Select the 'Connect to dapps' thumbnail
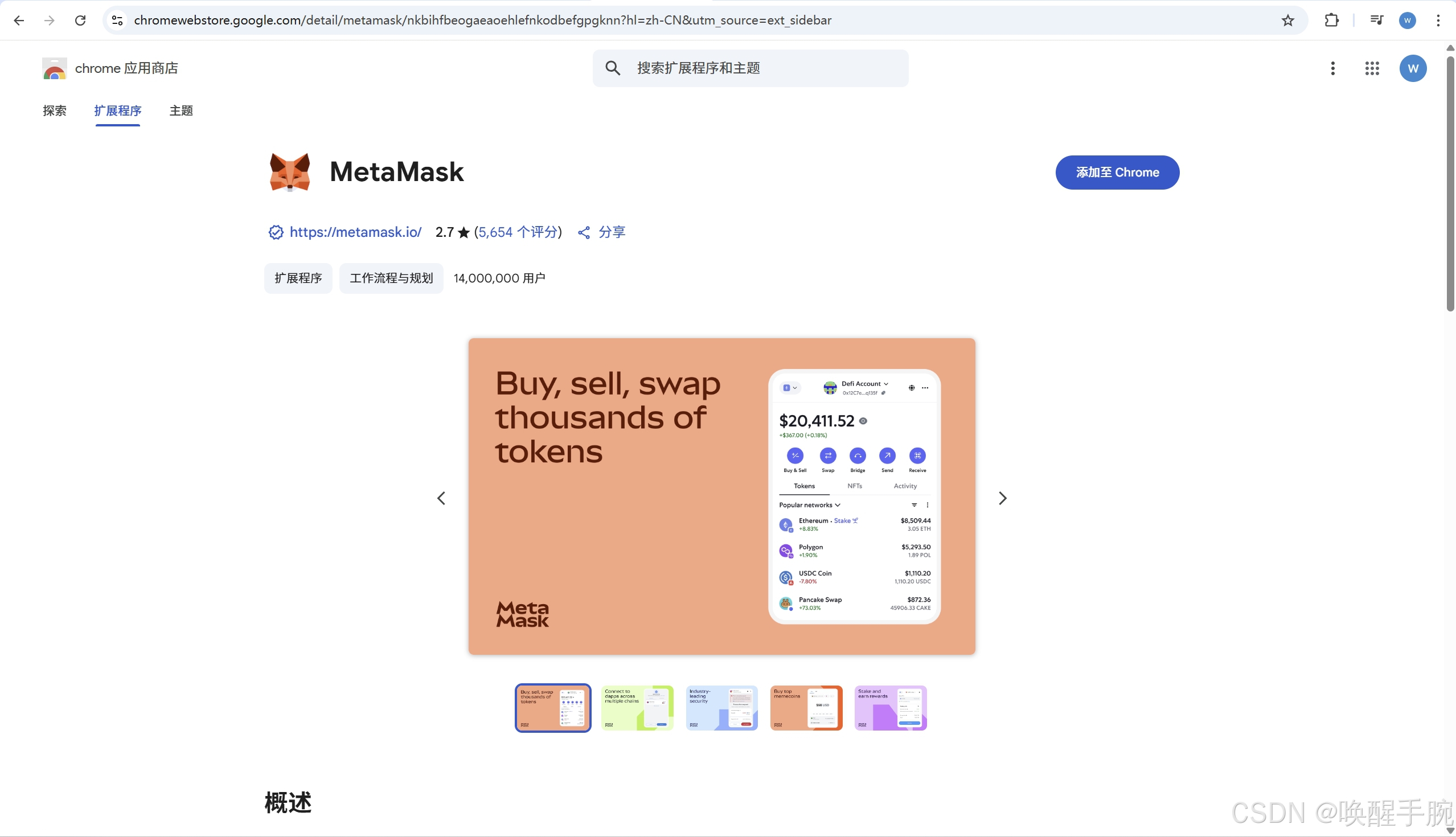The height and width of the screenshot is (837, 1456). [637, 708]
